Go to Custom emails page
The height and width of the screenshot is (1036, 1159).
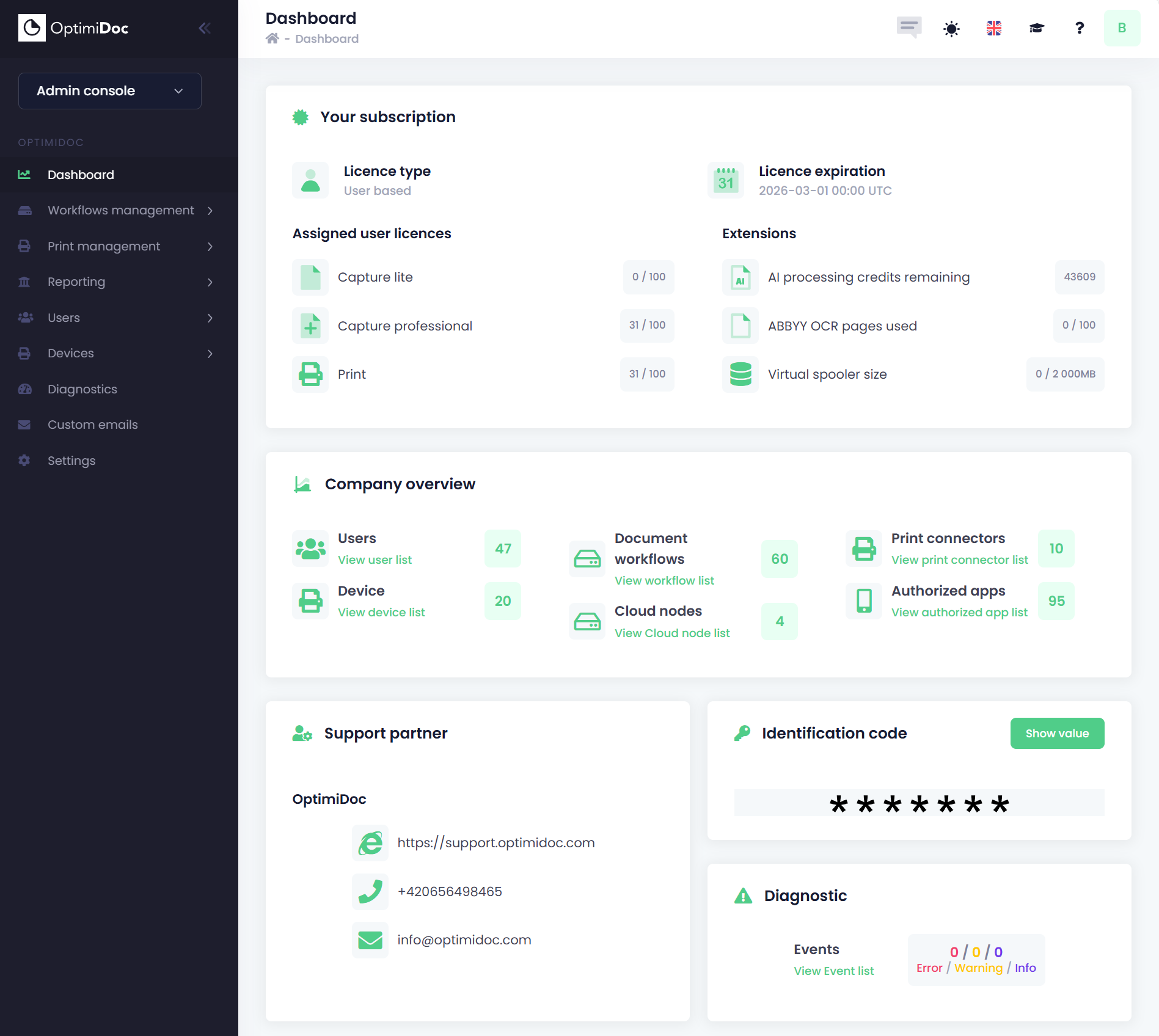tap(93, 425)
